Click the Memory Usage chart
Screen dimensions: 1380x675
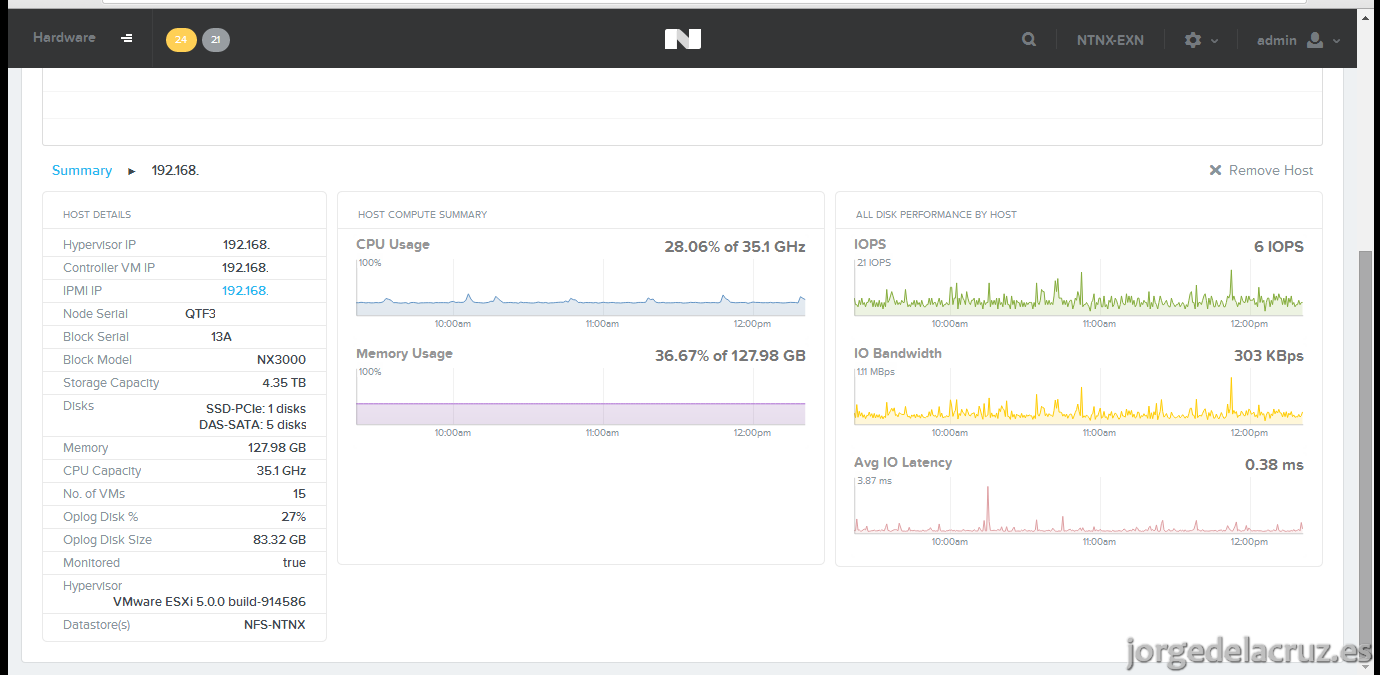580,397
